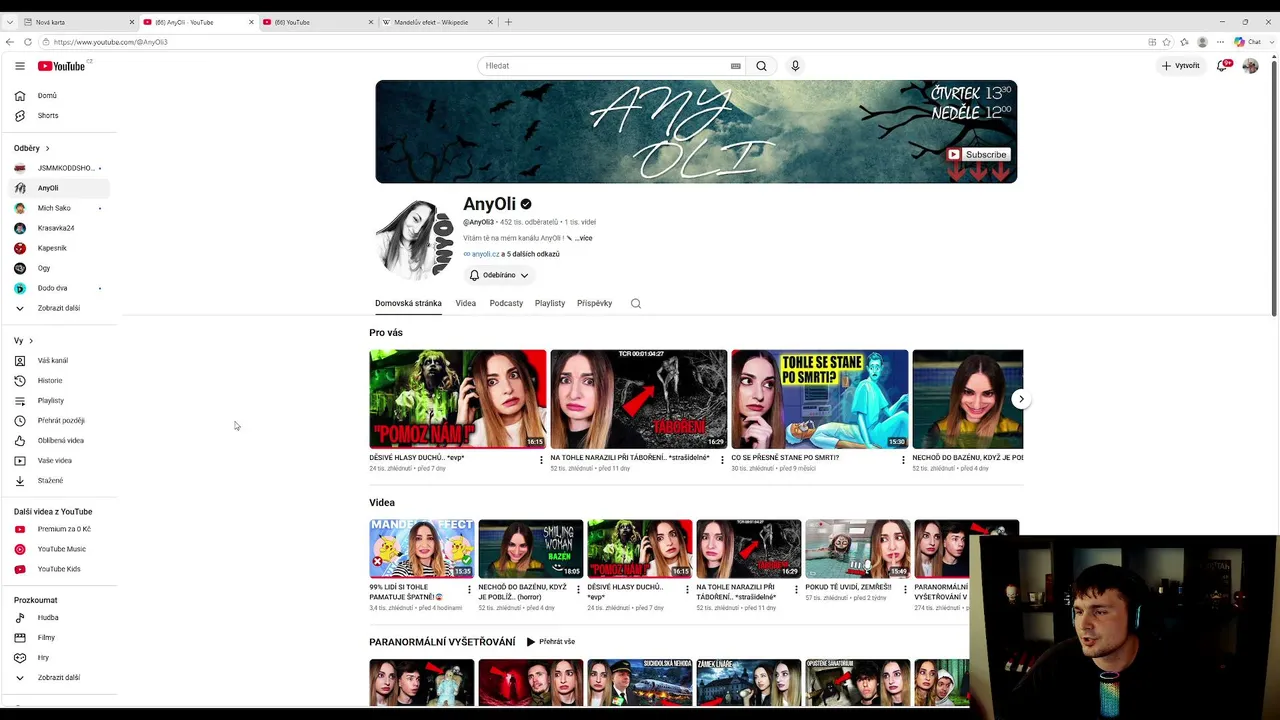
Task: Go back with browser back arrow
Action: pos(10,42)
